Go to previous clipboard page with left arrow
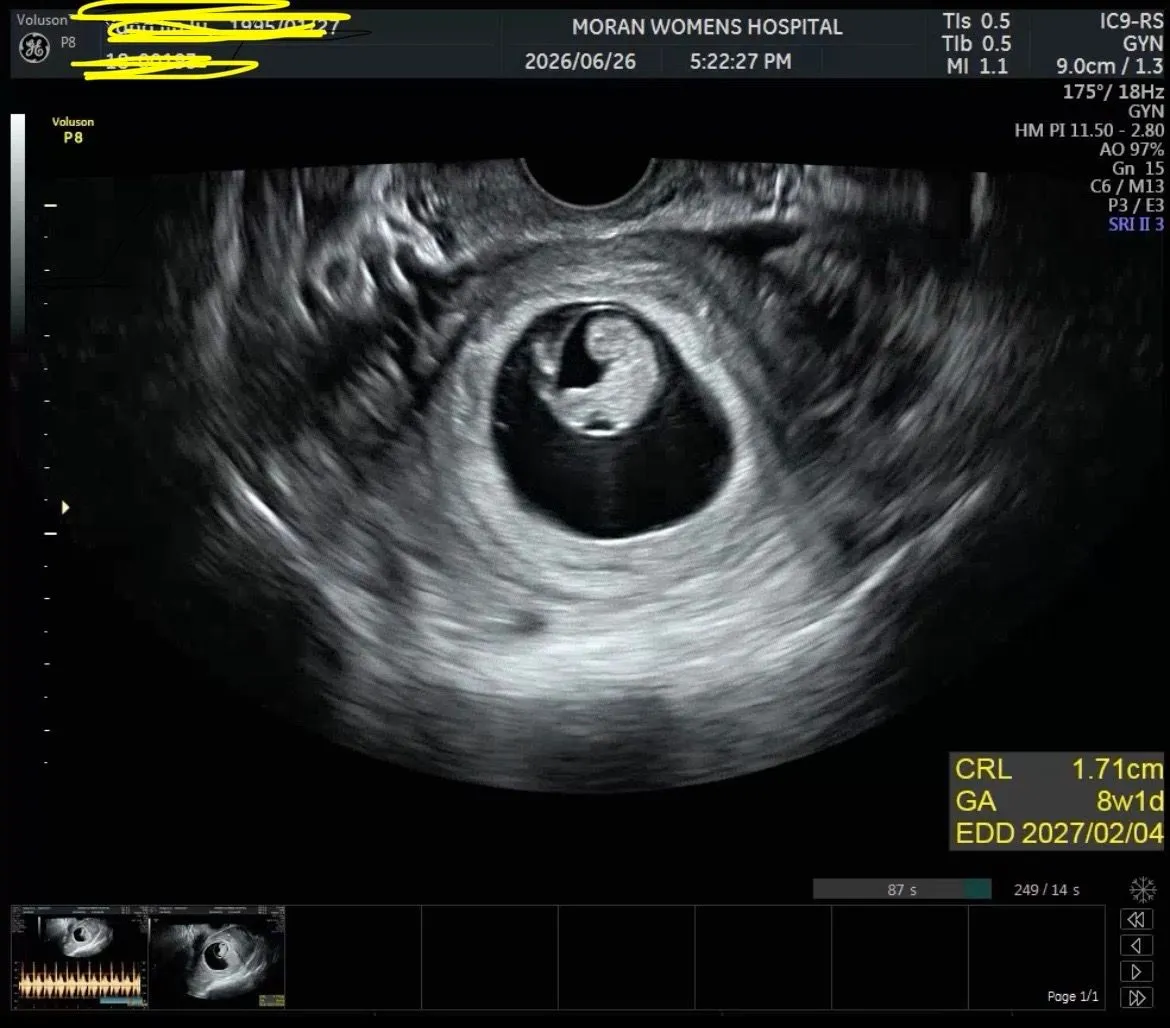The height and width of the screenshot is (1028, 1170). (x=1136, y=946)
